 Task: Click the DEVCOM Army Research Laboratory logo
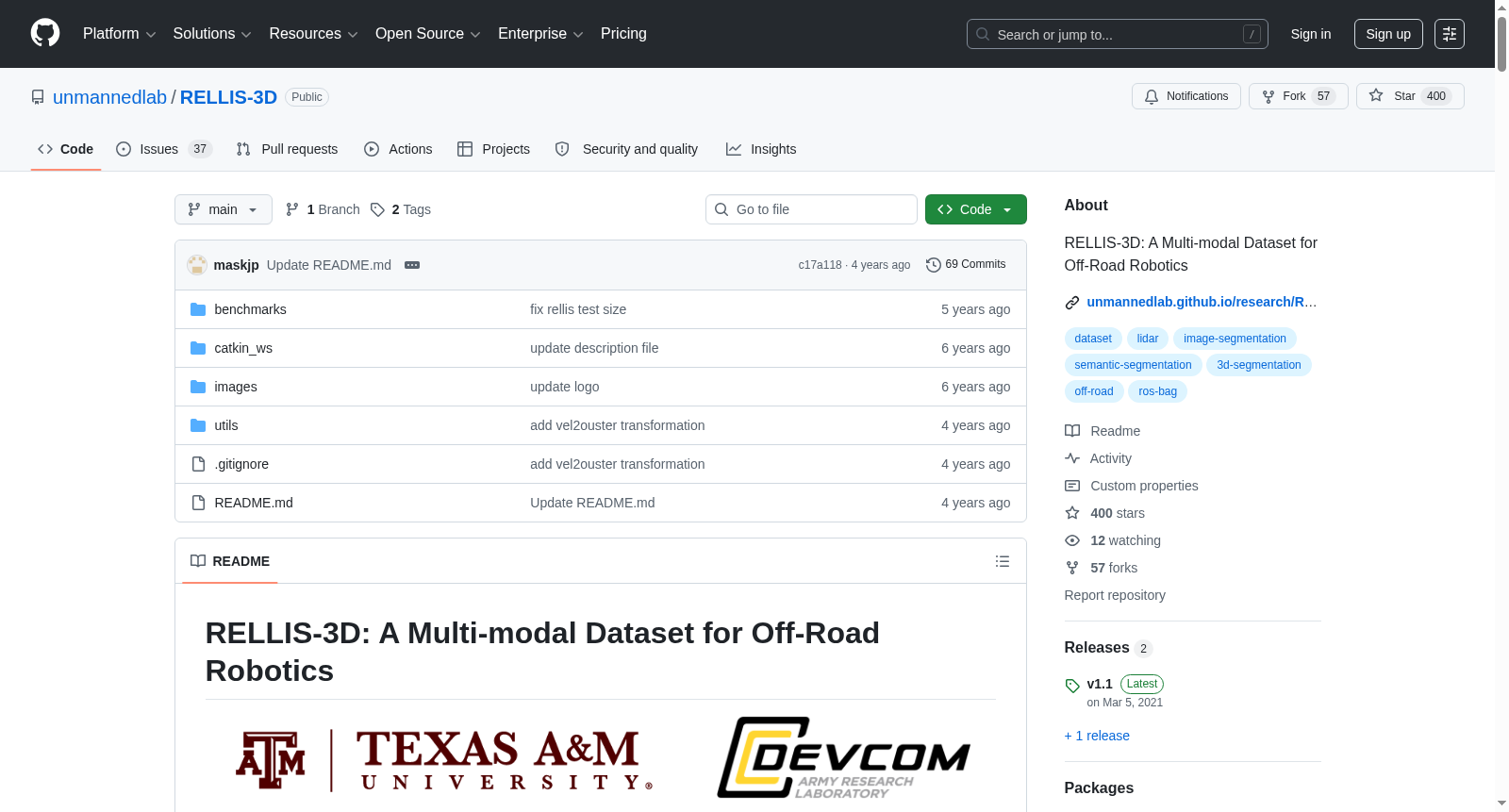coord(843,758)
